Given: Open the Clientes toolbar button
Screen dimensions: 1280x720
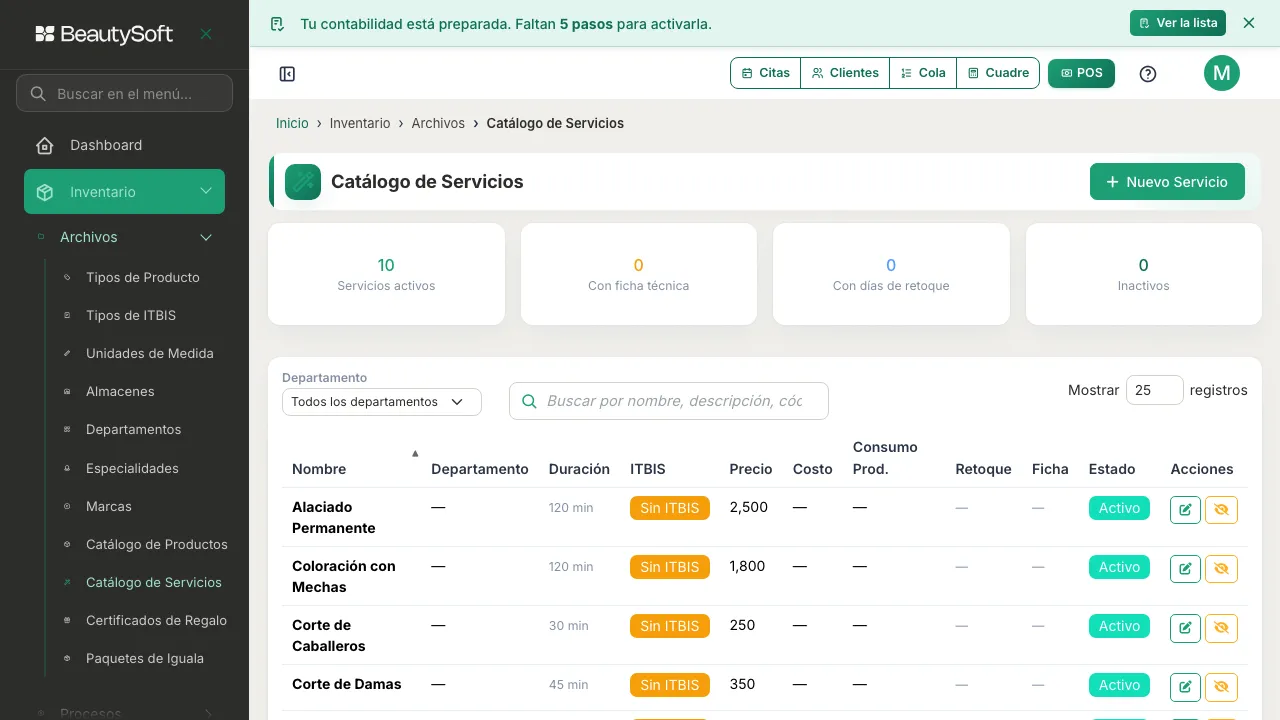Looking at the screenshot, I should pos(845,73).
